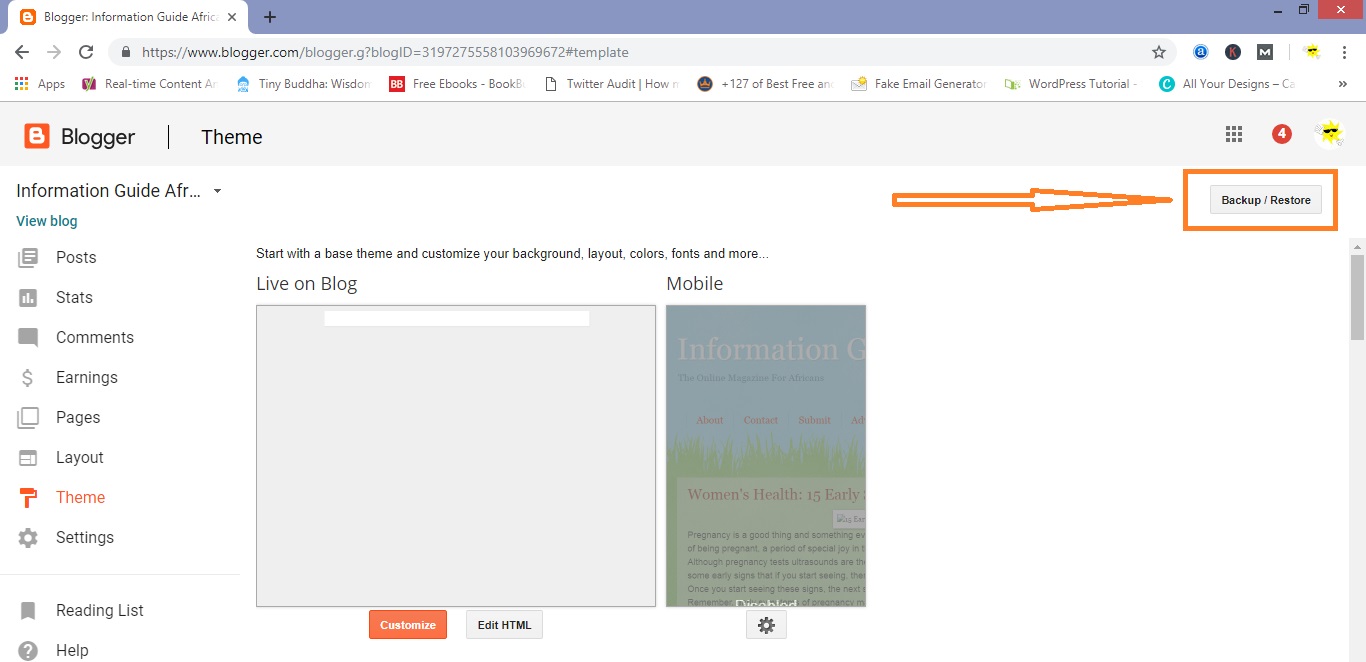This screenshot has height=662, width=1366.
Task: Open the Layout section
Action: (80, 458)
